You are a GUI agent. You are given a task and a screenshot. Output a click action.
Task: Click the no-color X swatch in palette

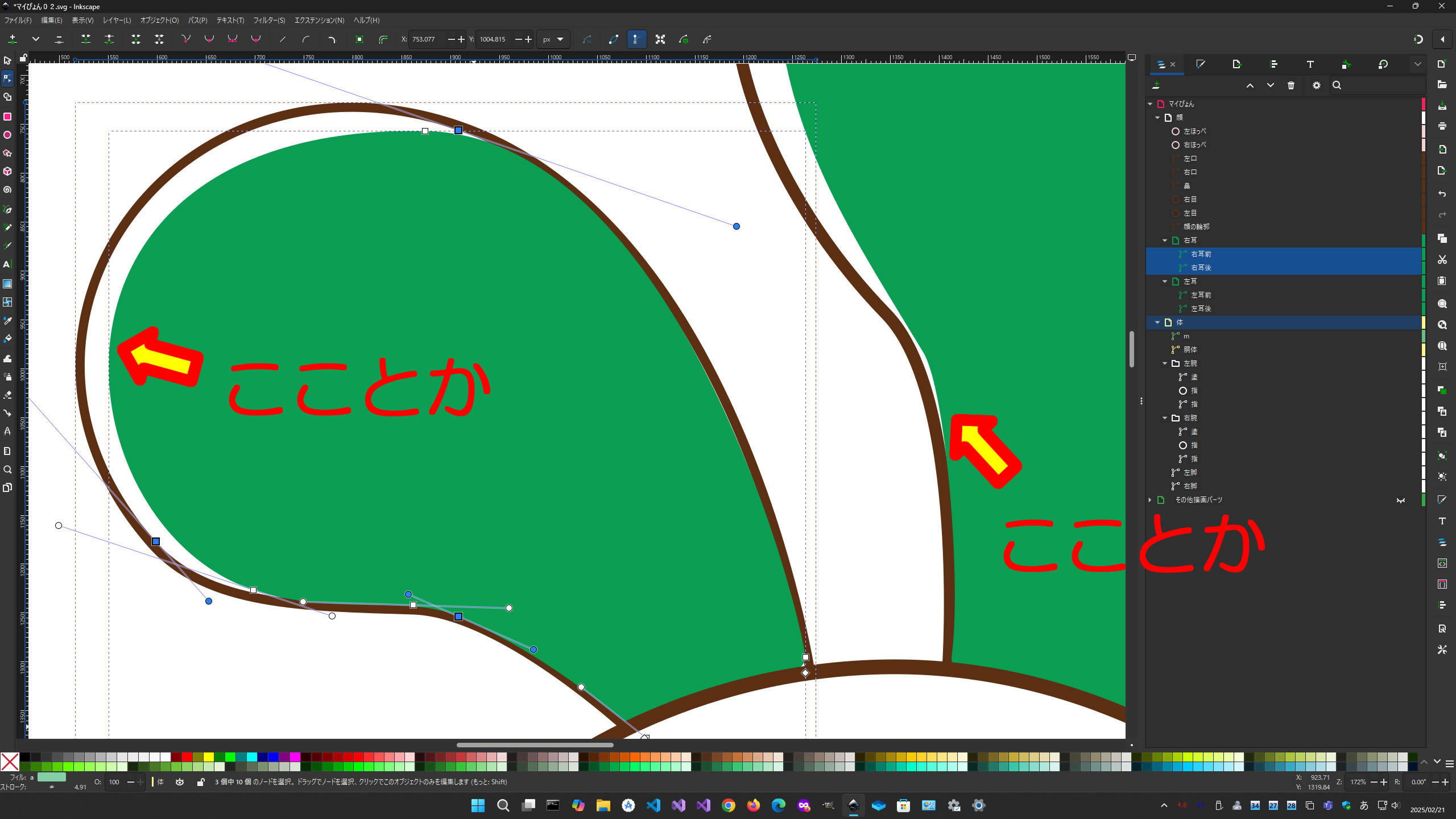coord(10,761)
